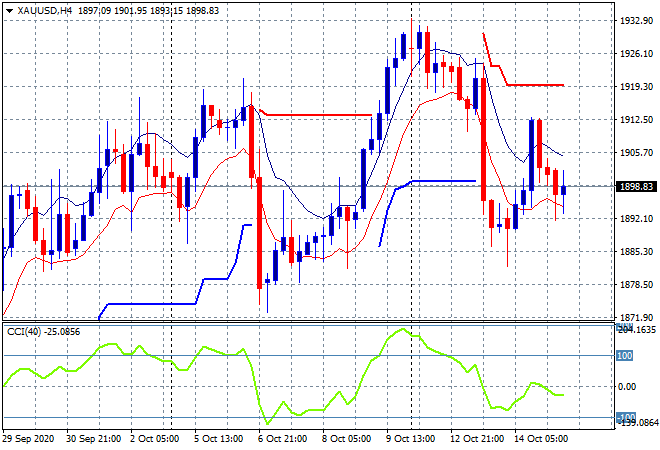Click the CCI(40) -25.0856 indicator label

[x=43, y=332]
